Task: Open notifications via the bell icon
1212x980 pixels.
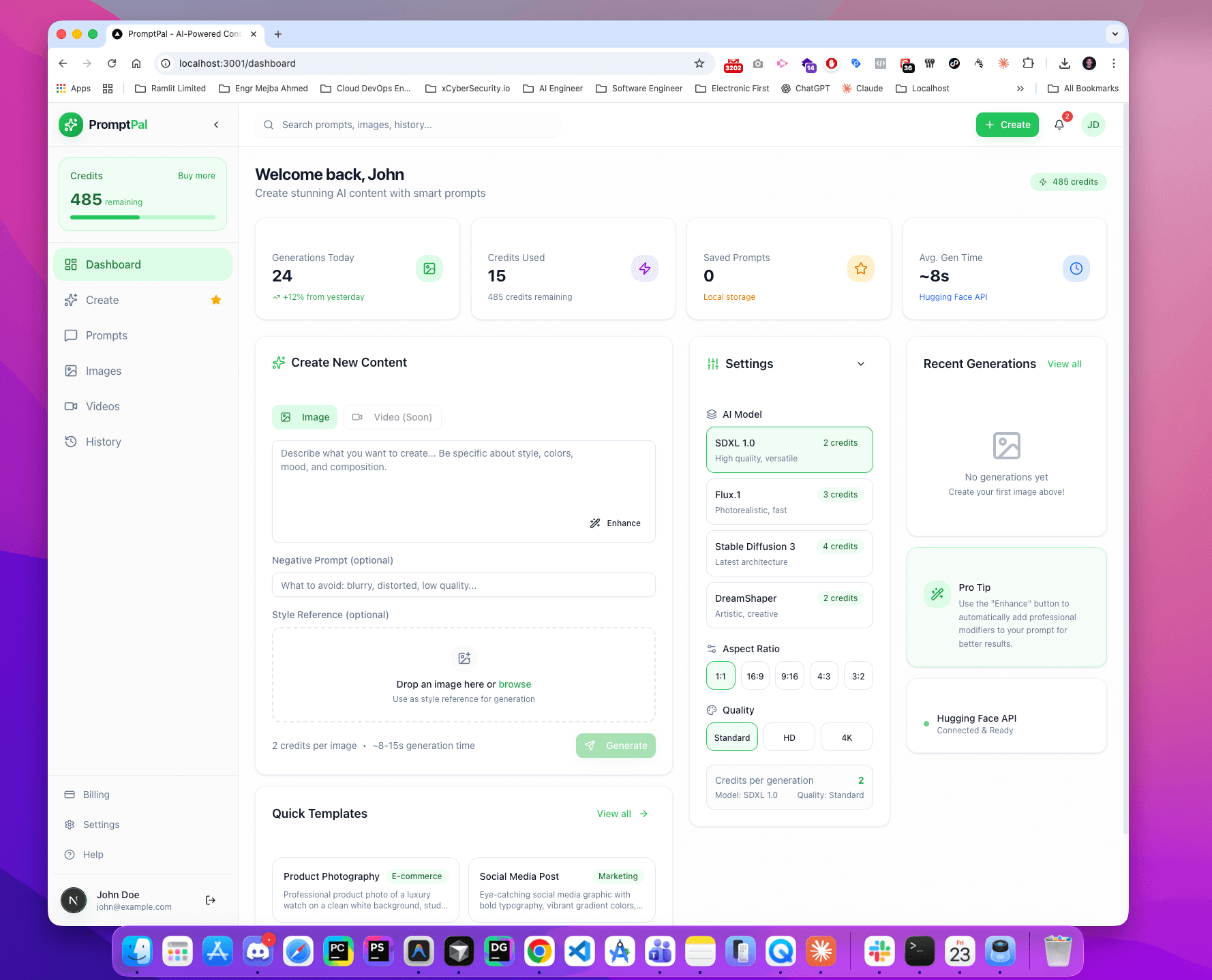Action: [1059, 125]
